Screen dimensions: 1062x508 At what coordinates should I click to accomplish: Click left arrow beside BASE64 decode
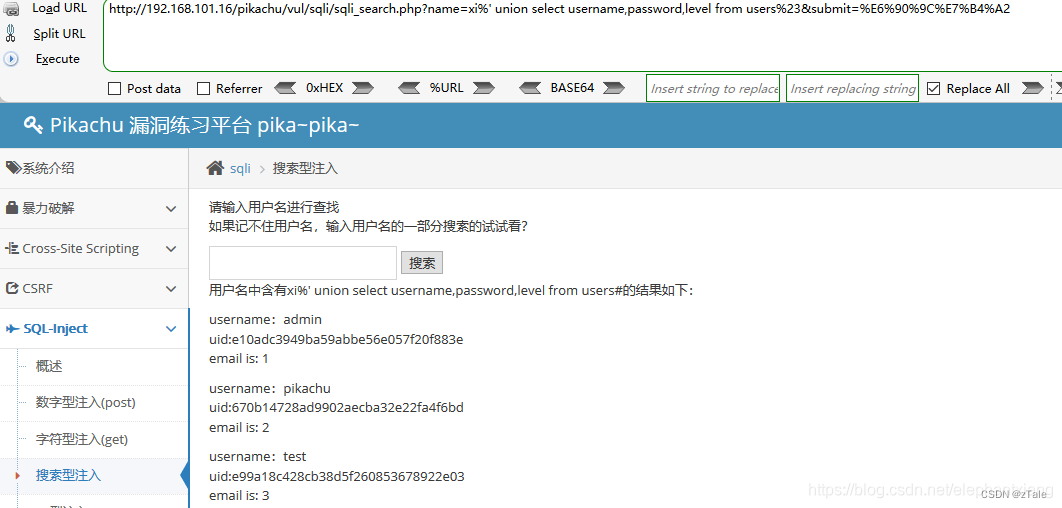coord(530,87)
